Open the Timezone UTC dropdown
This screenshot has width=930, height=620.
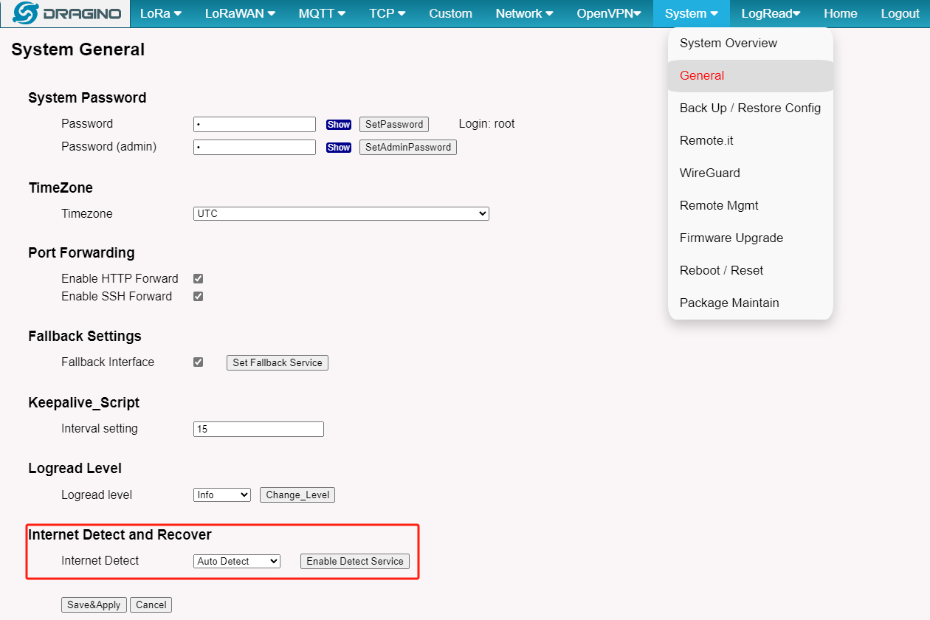(x=341, y=214)
